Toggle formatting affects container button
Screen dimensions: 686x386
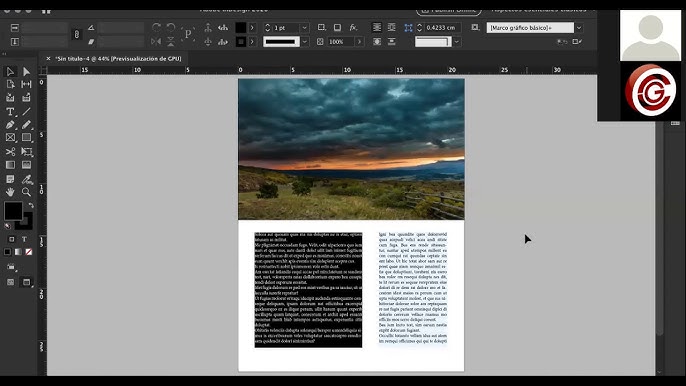(11, 239)
